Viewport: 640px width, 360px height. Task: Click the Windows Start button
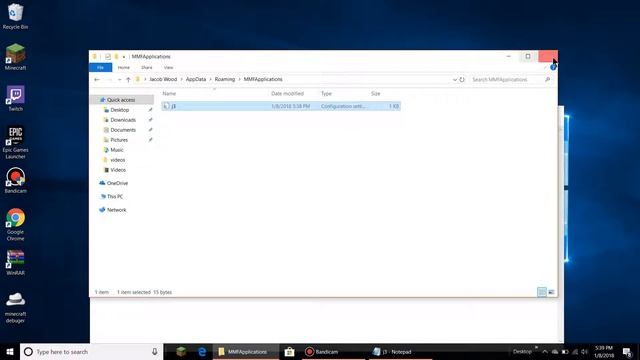point(10,351)
